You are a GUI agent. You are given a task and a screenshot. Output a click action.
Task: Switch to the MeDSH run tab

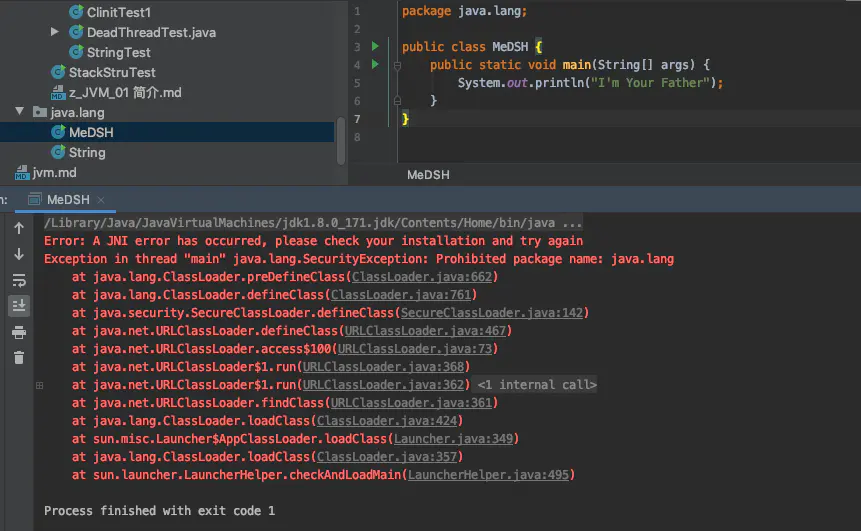click(x=68, y=200)
